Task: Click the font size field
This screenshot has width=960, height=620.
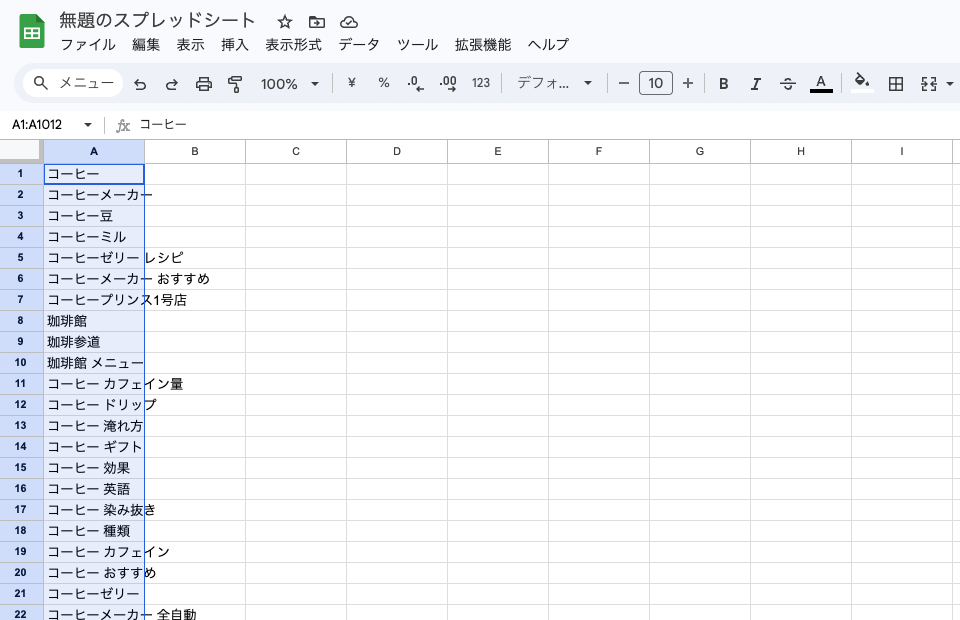Action: pyautogui.click(x=656, y=83)
